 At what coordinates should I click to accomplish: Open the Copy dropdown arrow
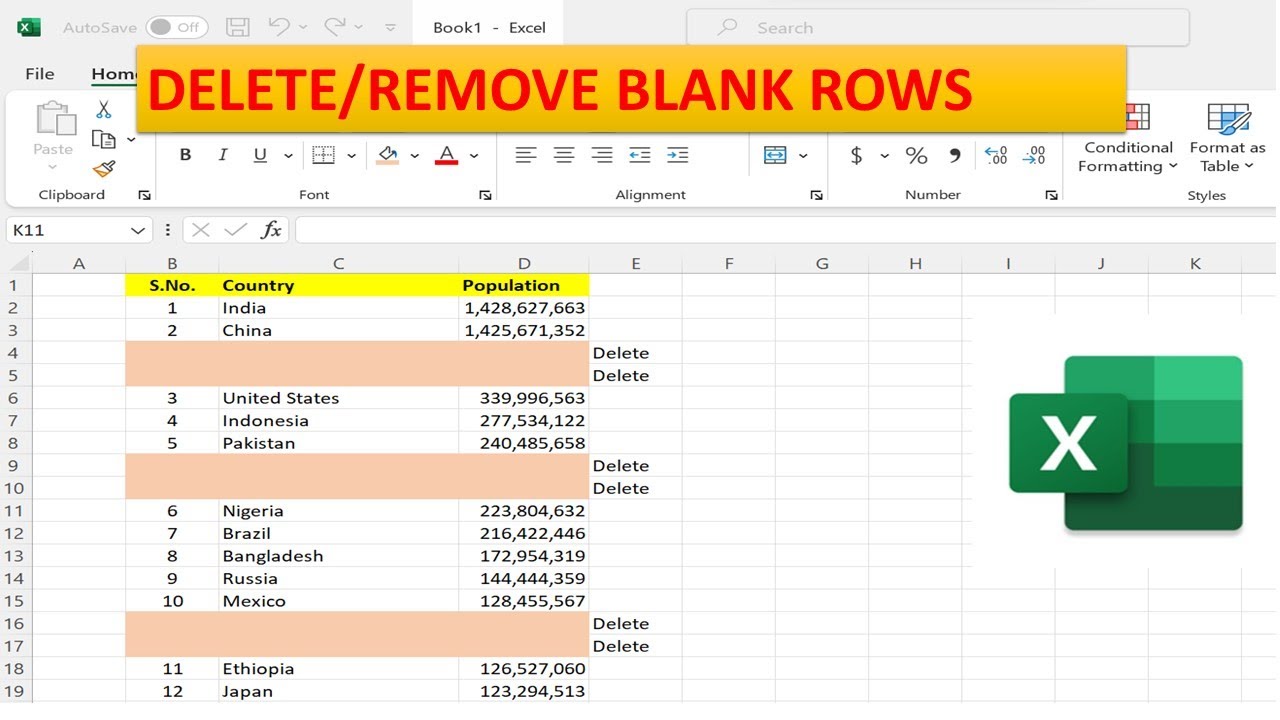(131, 140)
